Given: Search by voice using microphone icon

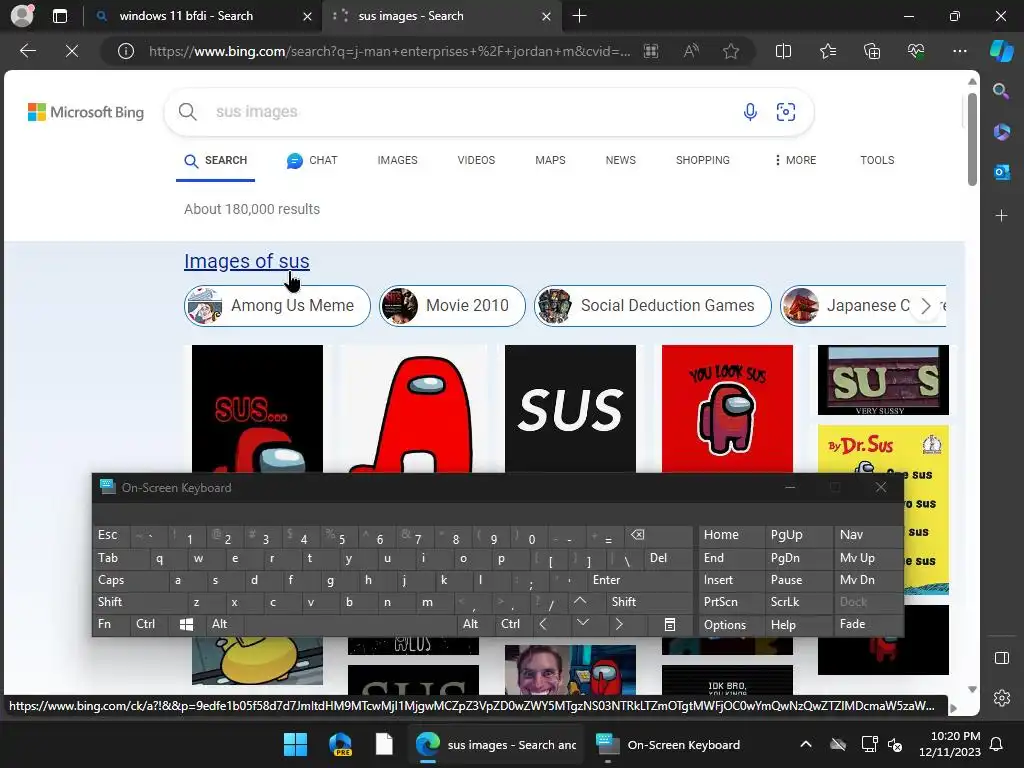Looking at the screenshot, I should coord(750,112).
